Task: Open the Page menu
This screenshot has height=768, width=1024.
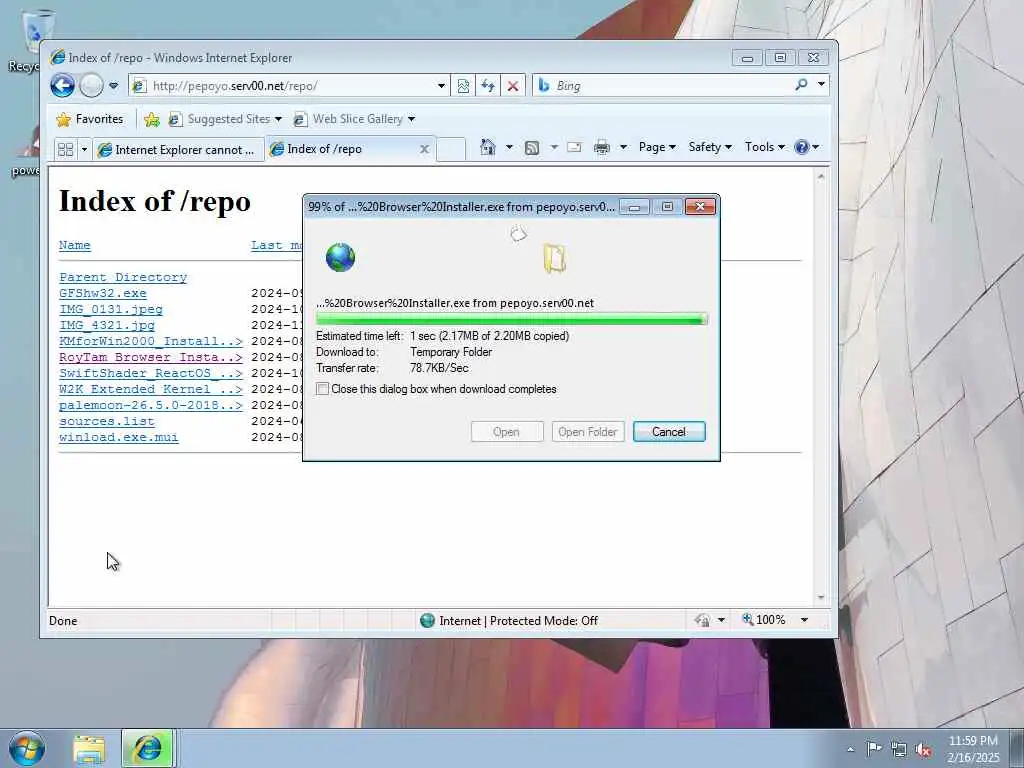Action: tap(657, 147)
